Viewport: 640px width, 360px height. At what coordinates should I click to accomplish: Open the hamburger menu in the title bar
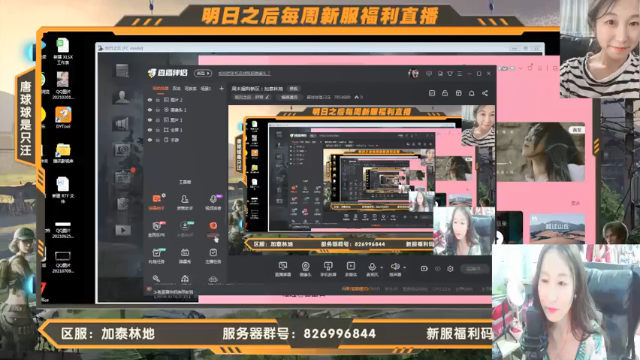(460, 73)
